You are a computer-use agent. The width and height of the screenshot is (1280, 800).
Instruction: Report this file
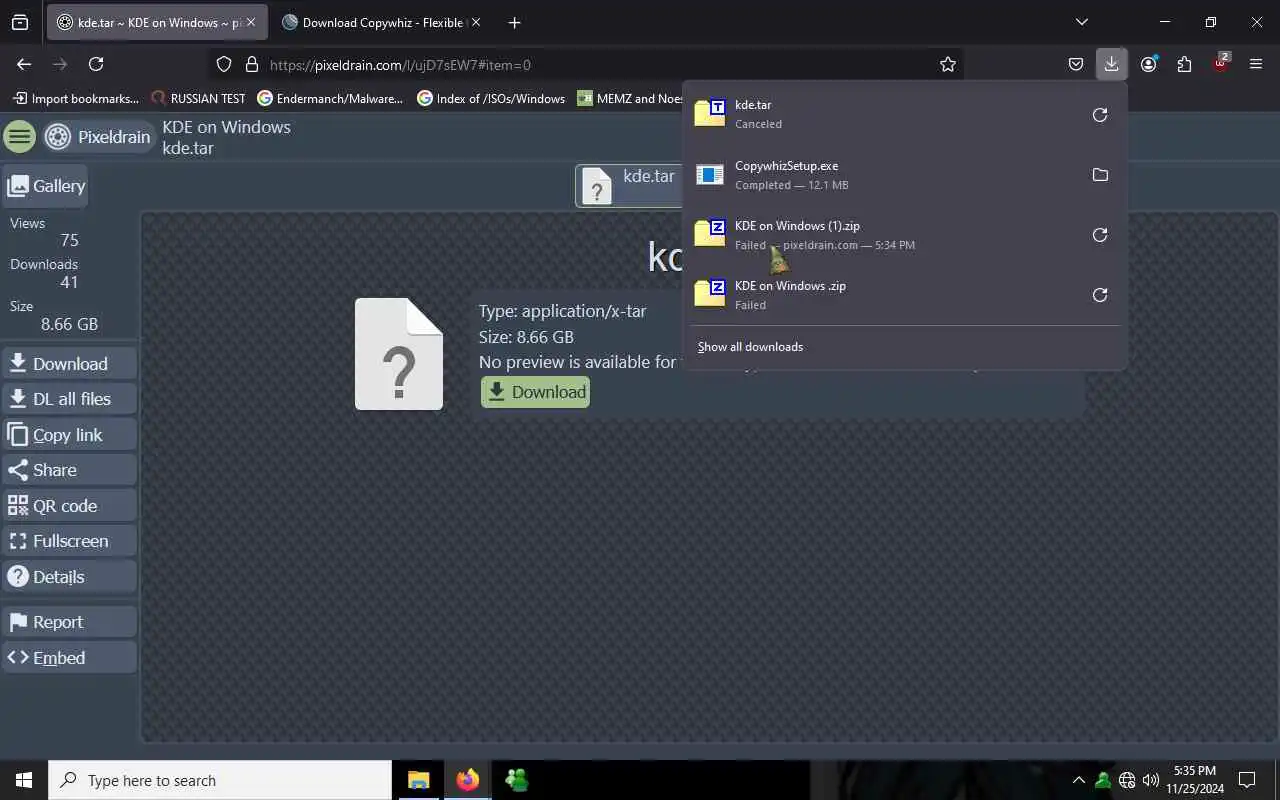pyautogui.click(x=69, y=622)
